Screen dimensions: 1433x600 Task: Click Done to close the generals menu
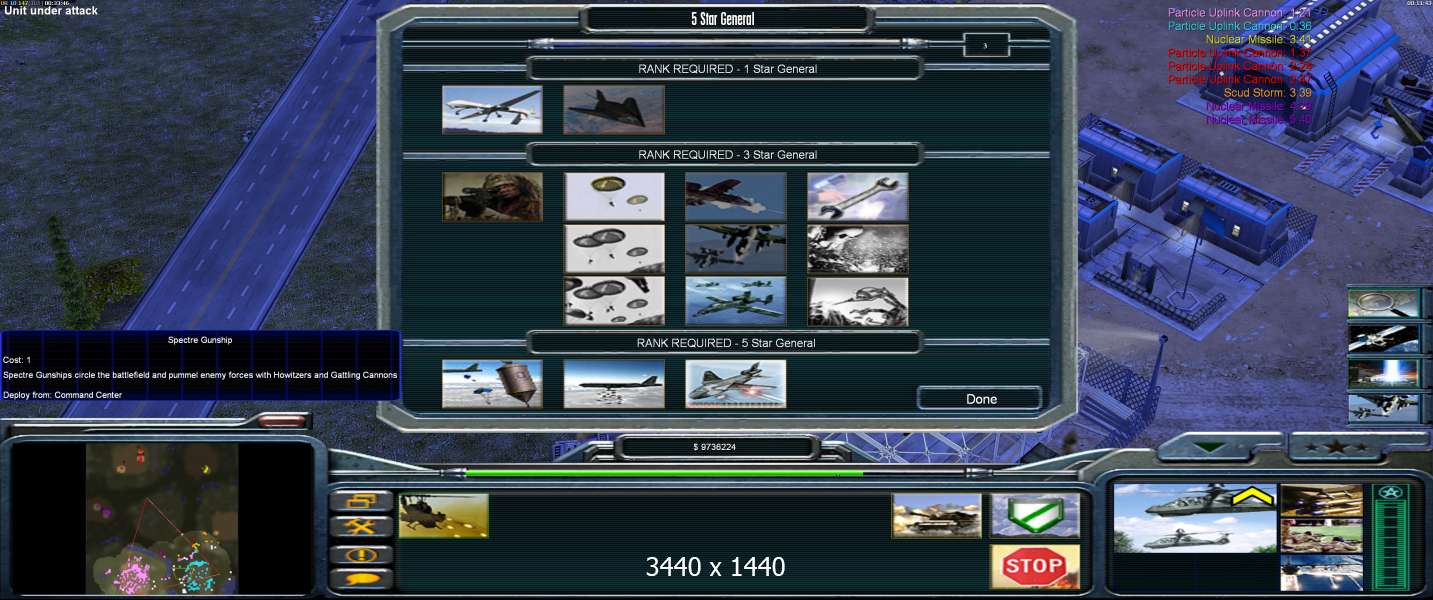980,399
